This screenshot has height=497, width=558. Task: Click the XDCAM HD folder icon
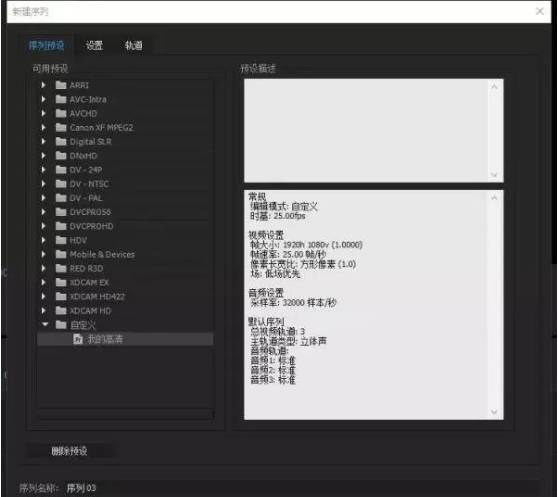[x=61, y=311]
